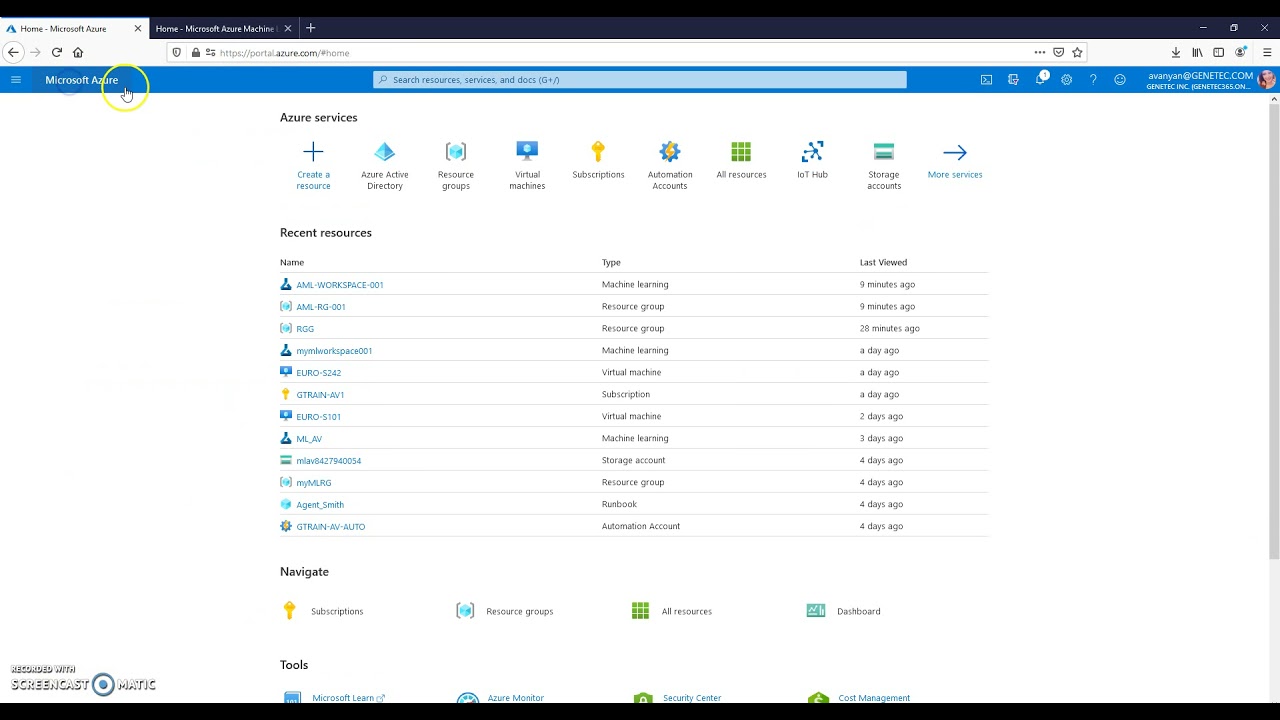
Task: Go to Subscriptions under Navigate
Action: click(337, 611)
